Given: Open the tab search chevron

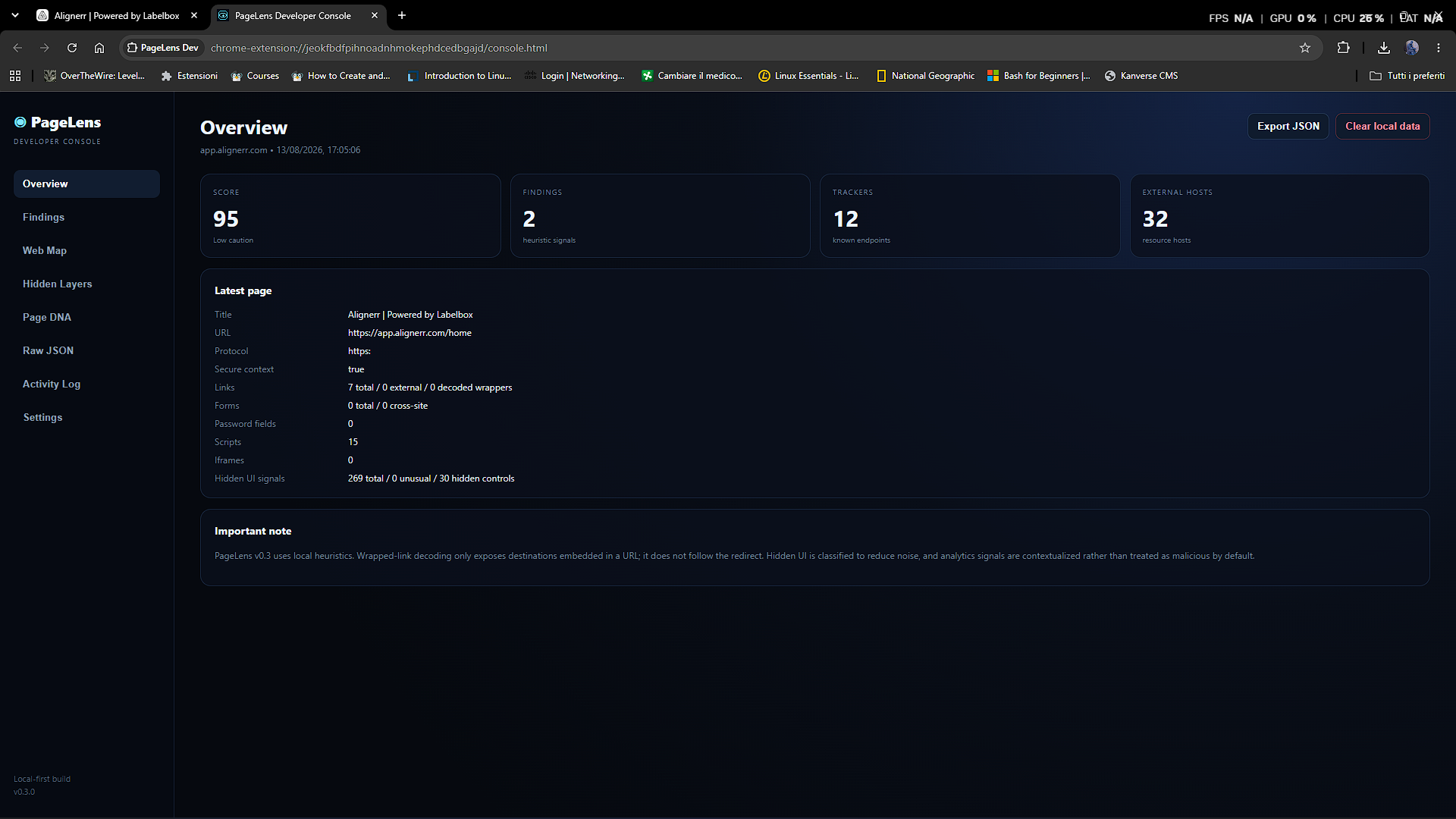Looking at the screenshot, I should pos(15,15).
